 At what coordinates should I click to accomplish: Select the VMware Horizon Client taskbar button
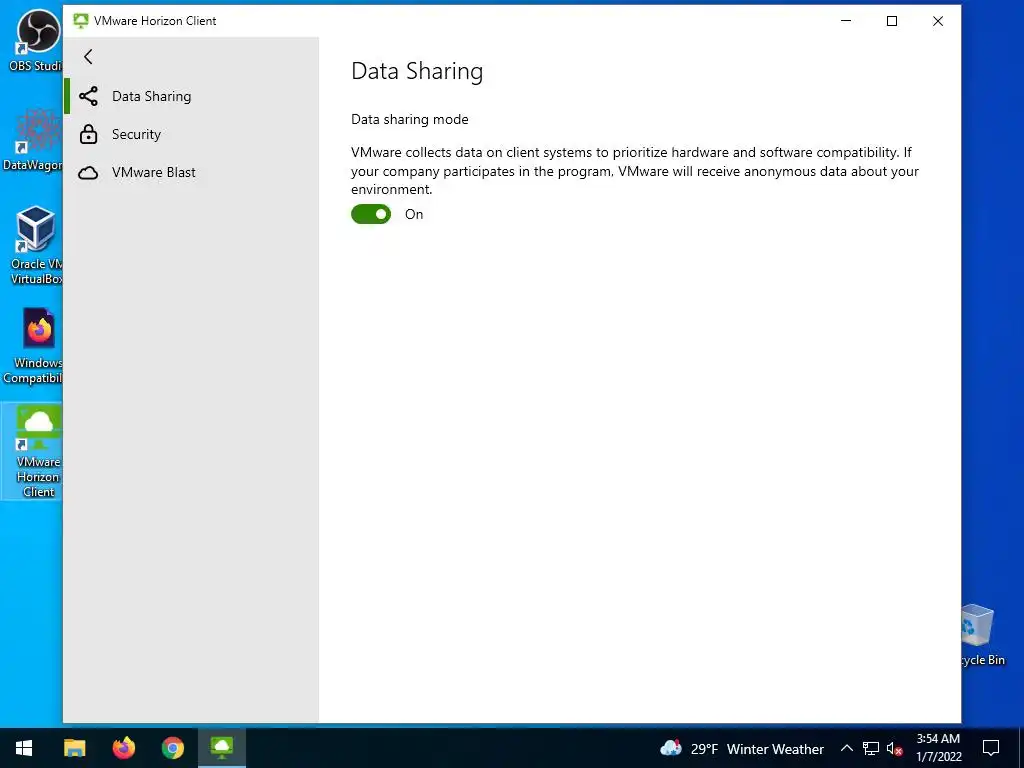tap(221, 748)
